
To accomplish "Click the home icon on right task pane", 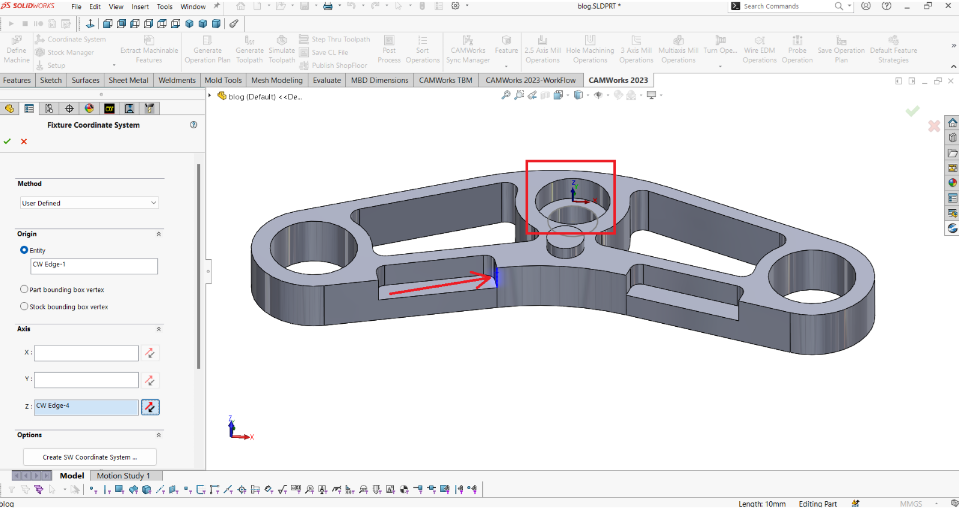I will click(x=952, y=123).
